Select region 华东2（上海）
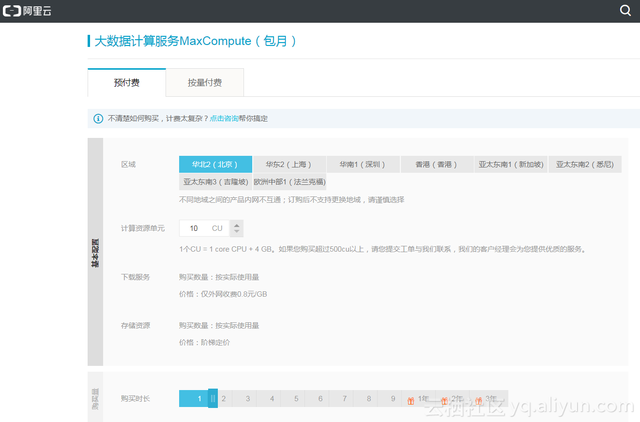The height and width of the screenshot is (422, 640). point(289,164)
